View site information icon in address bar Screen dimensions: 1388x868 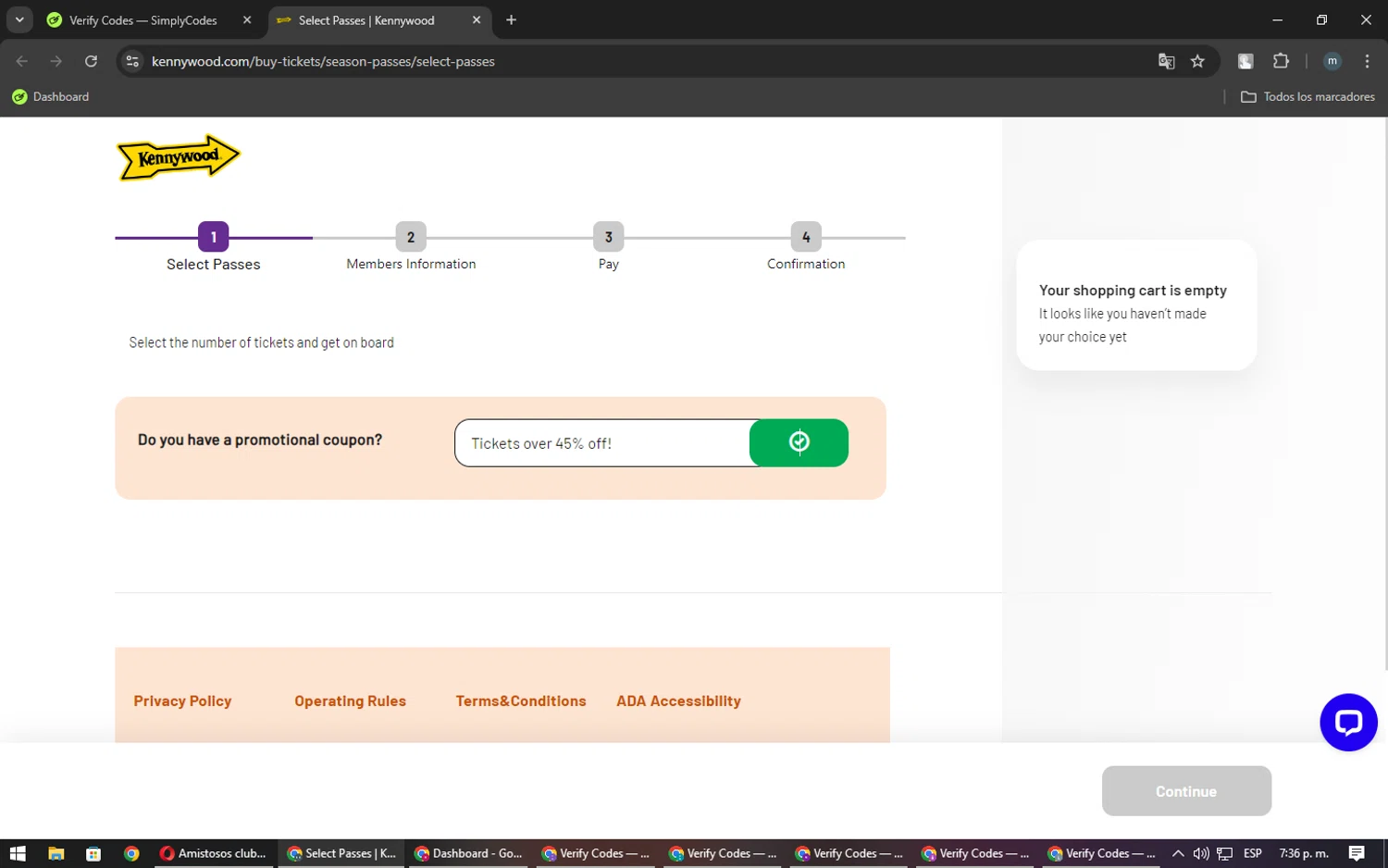132,61
